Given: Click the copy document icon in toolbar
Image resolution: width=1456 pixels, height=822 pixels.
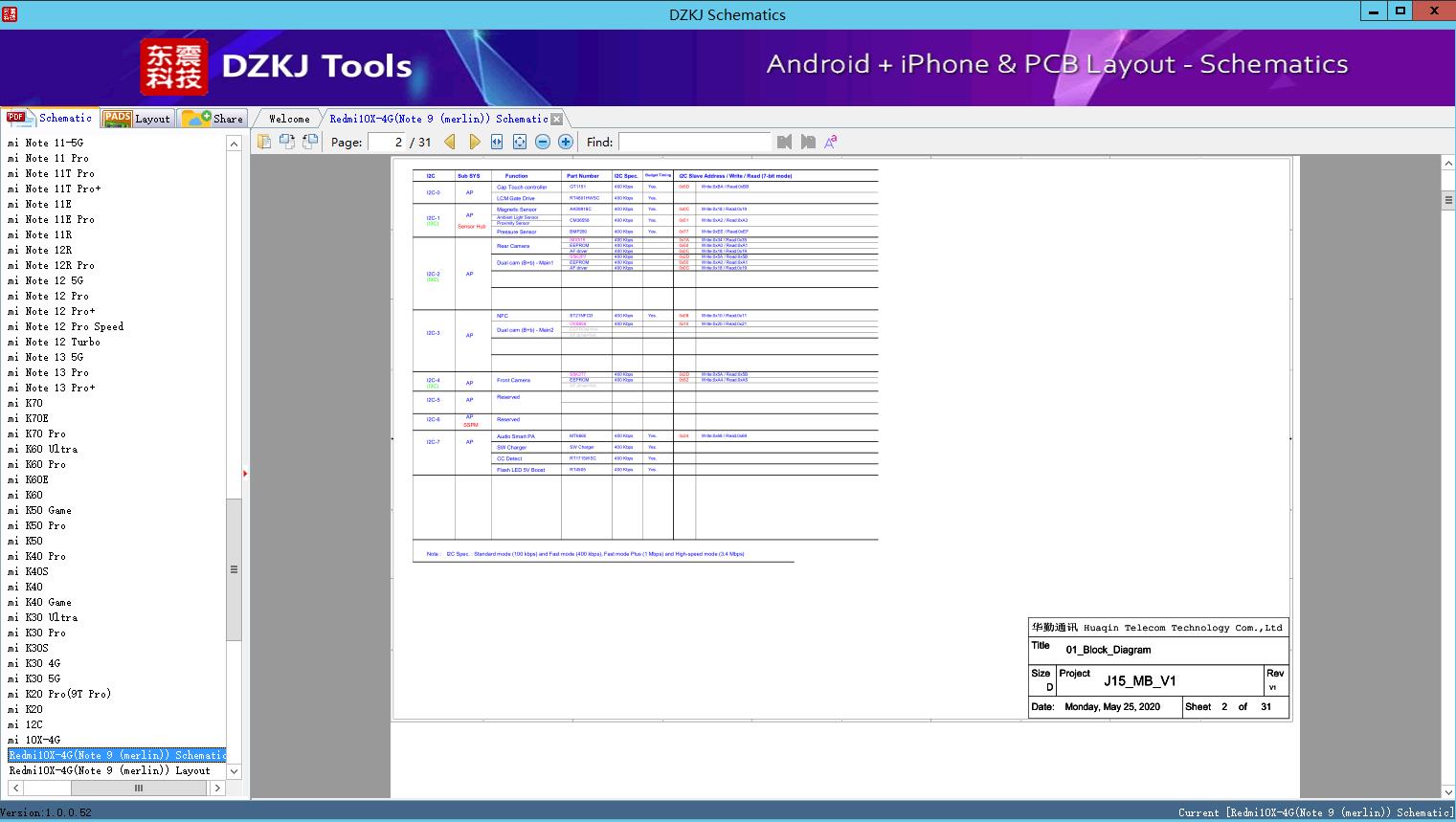Looking at the screenshot, I should point(264,142).
